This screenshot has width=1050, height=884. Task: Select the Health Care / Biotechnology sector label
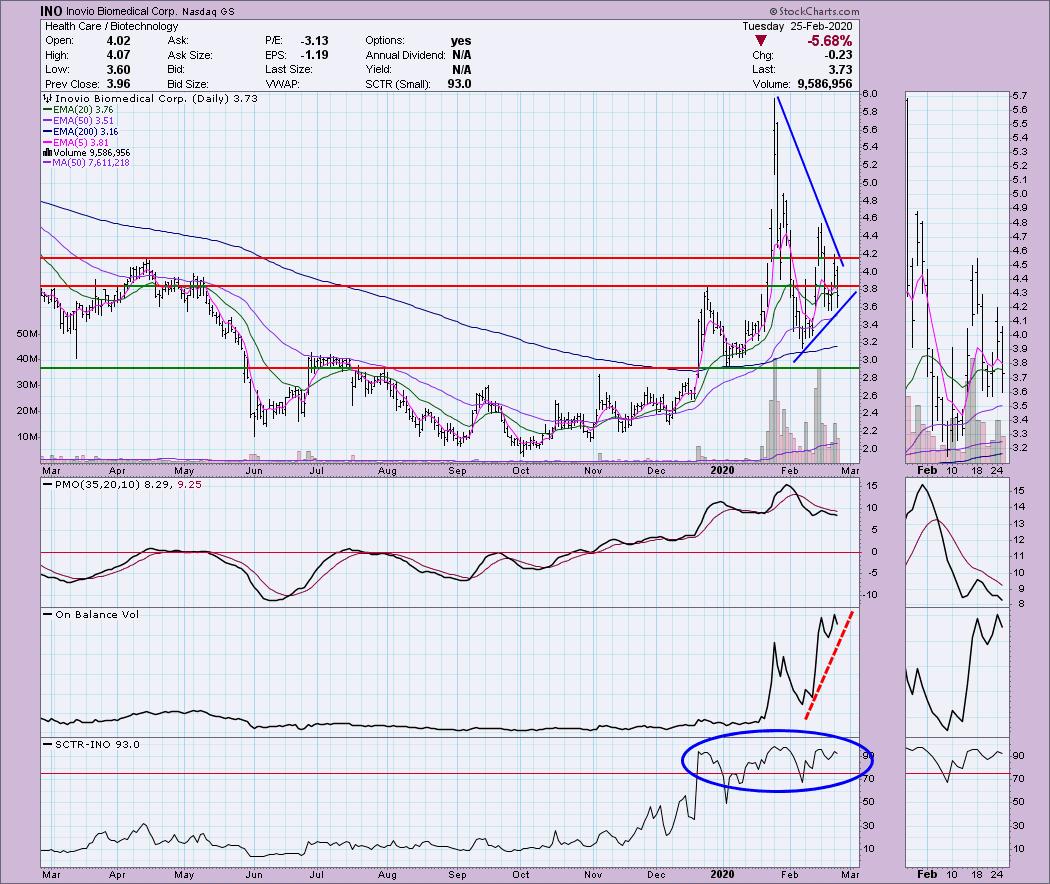112,26
